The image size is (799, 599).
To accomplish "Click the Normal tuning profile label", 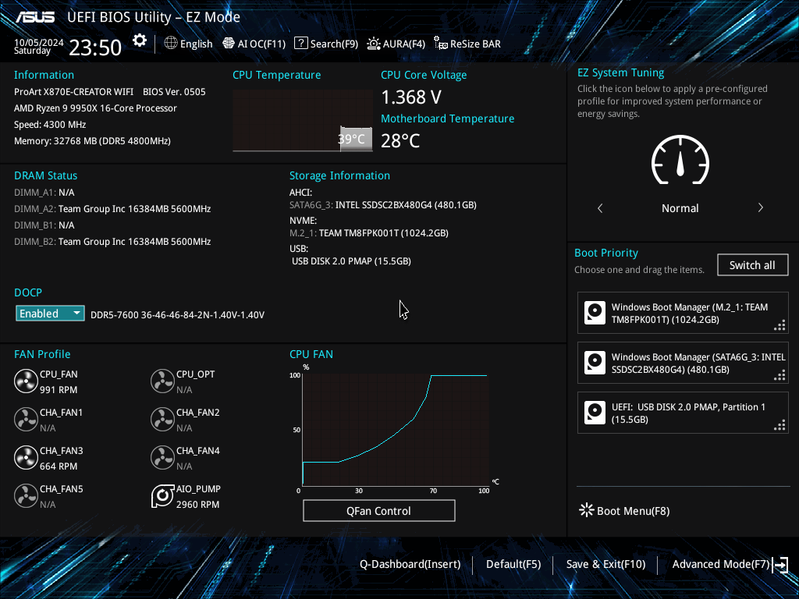I will 680,208.
